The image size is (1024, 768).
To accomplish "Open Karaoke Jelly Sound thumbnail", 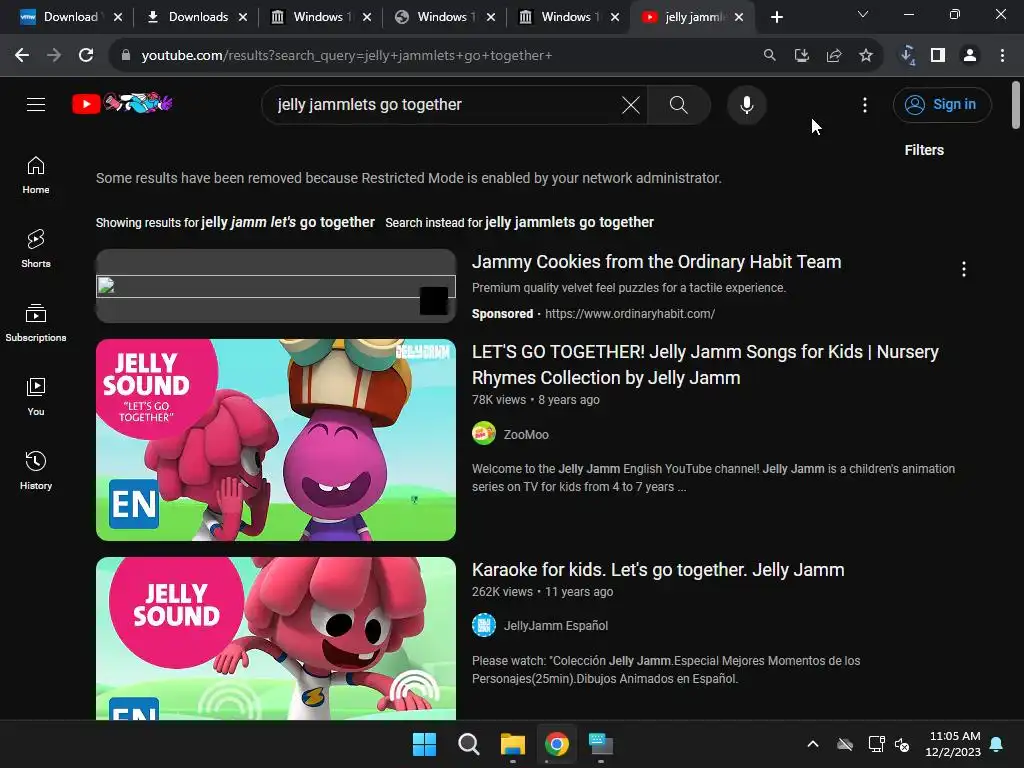I will click(276, 638).
